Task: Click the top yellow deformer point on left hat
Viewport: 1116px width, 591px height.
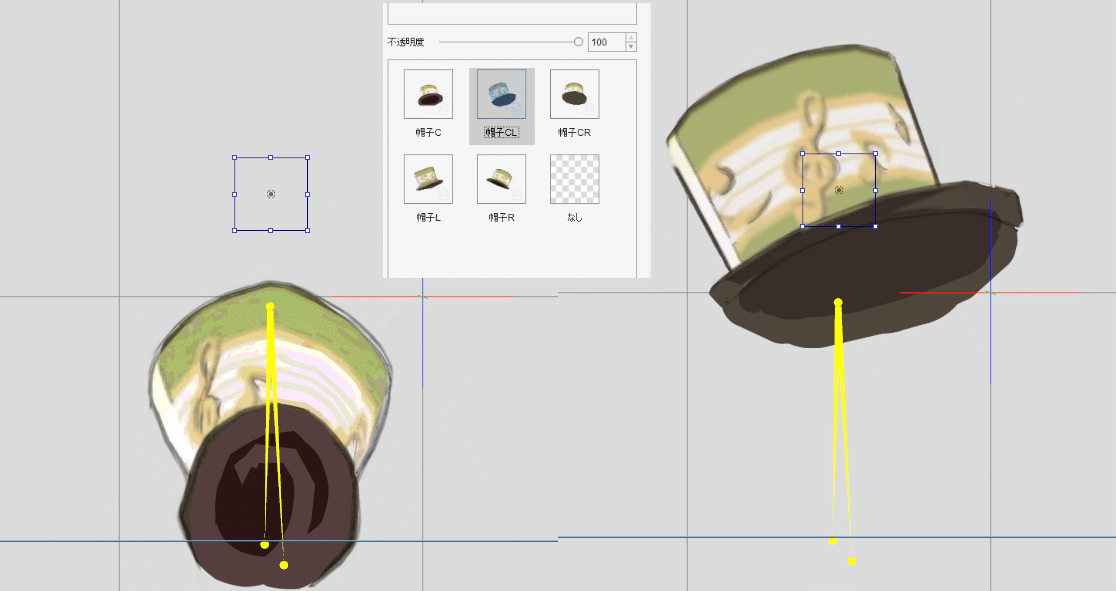Action: pyautogui.click(x=270, y=306)
